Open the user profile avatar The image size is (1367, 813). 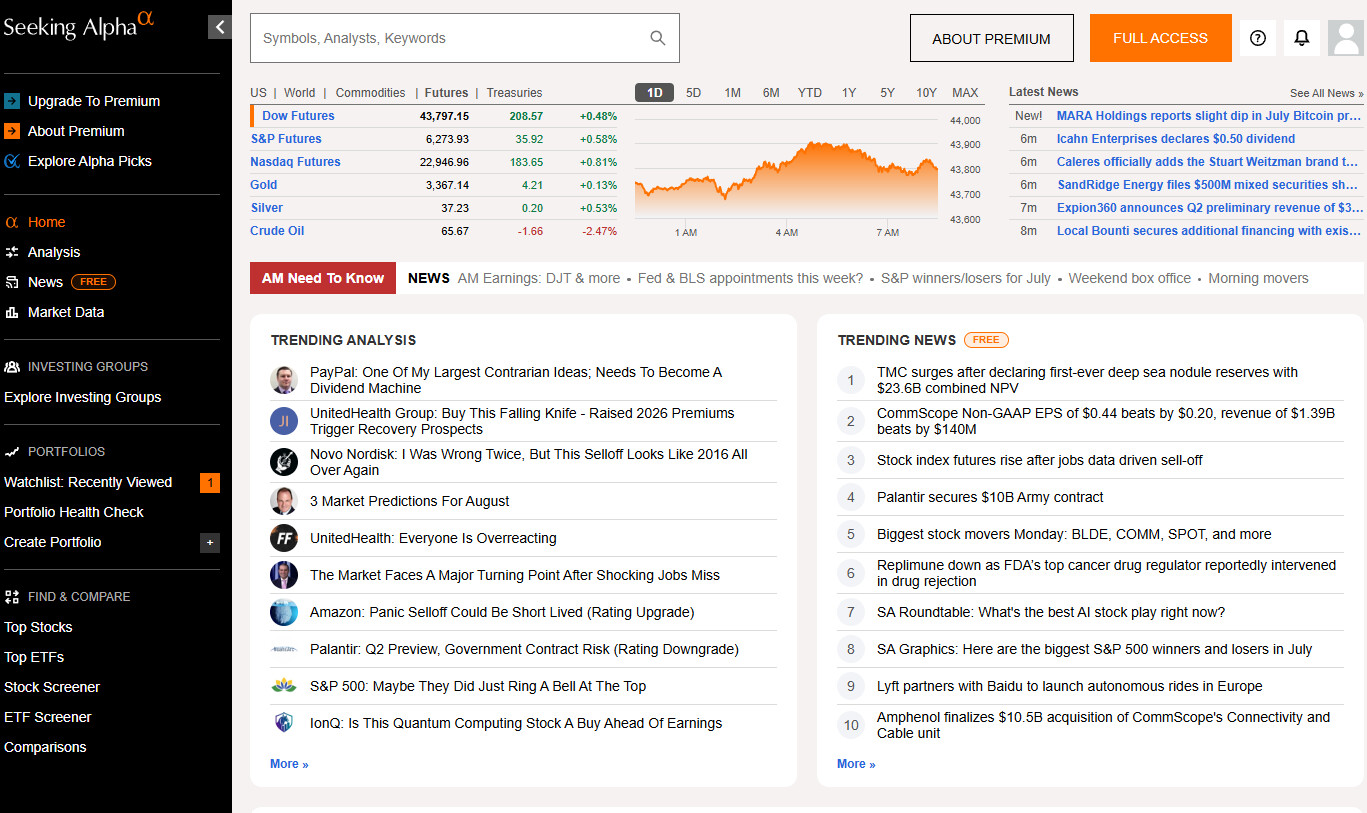[1346, 38]
